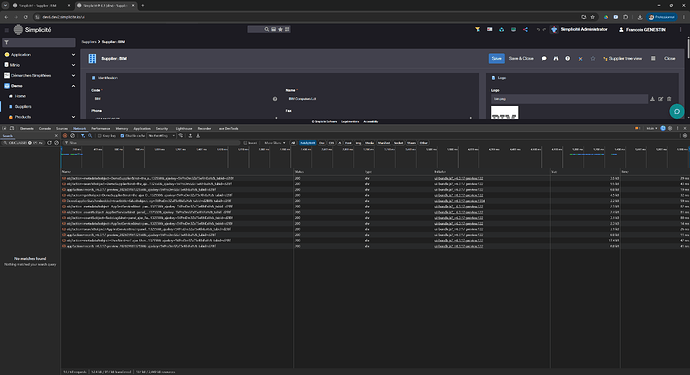Image resolution: width=690 pixels, height=375 pixels.
Task: Click Save & Close on the form
Action: pyautogui.click(x=521, y=59)
